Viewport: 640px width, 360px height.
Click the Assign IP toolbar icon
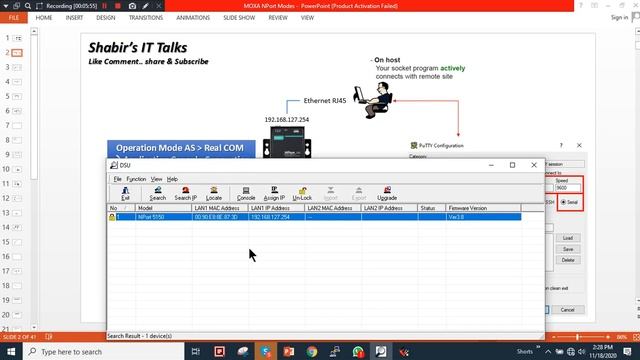(274, 193)
